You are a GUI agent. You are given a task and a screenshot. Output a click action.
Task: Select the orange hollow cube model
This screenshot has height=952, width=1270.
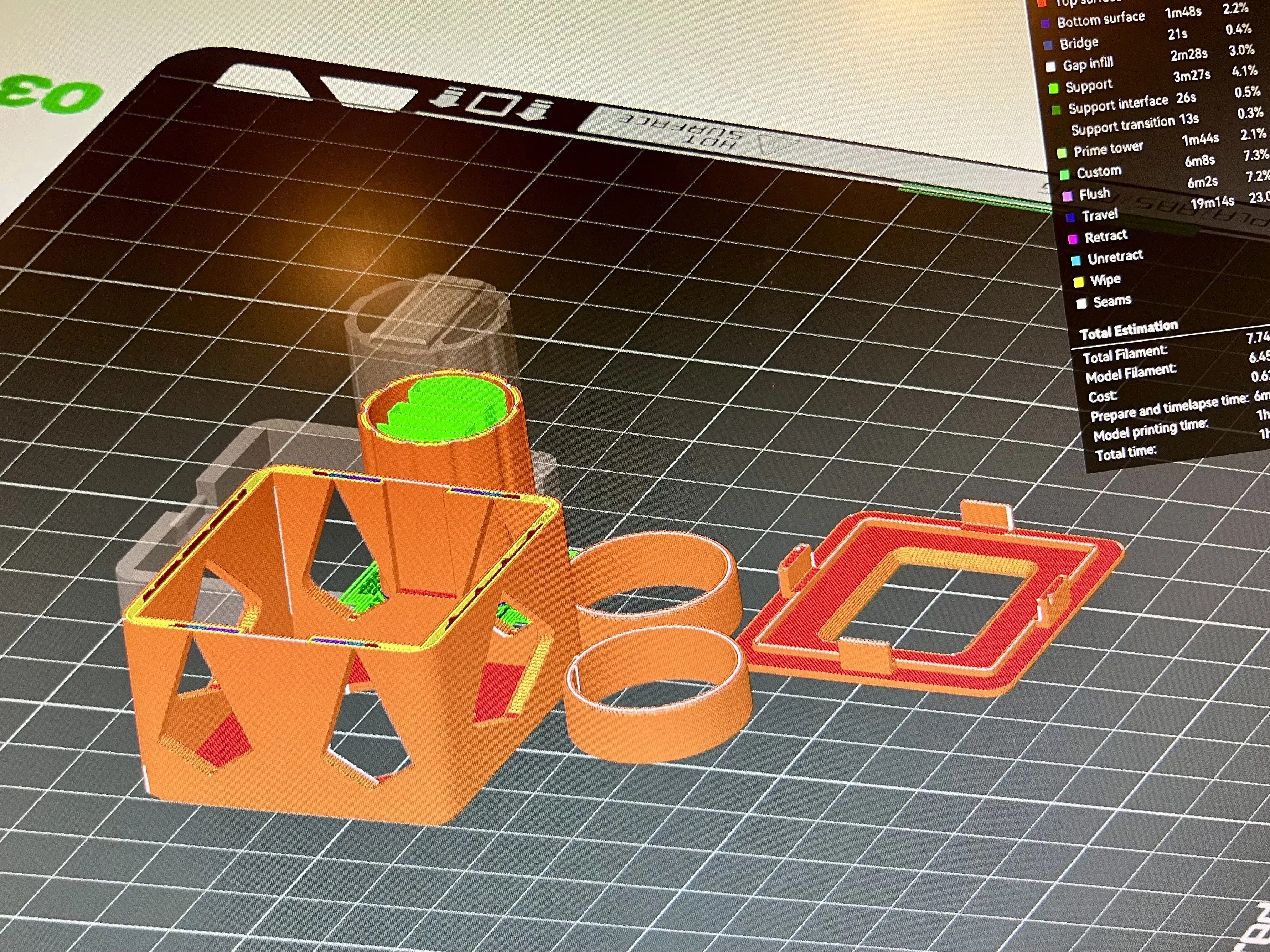tap(345, 649)
